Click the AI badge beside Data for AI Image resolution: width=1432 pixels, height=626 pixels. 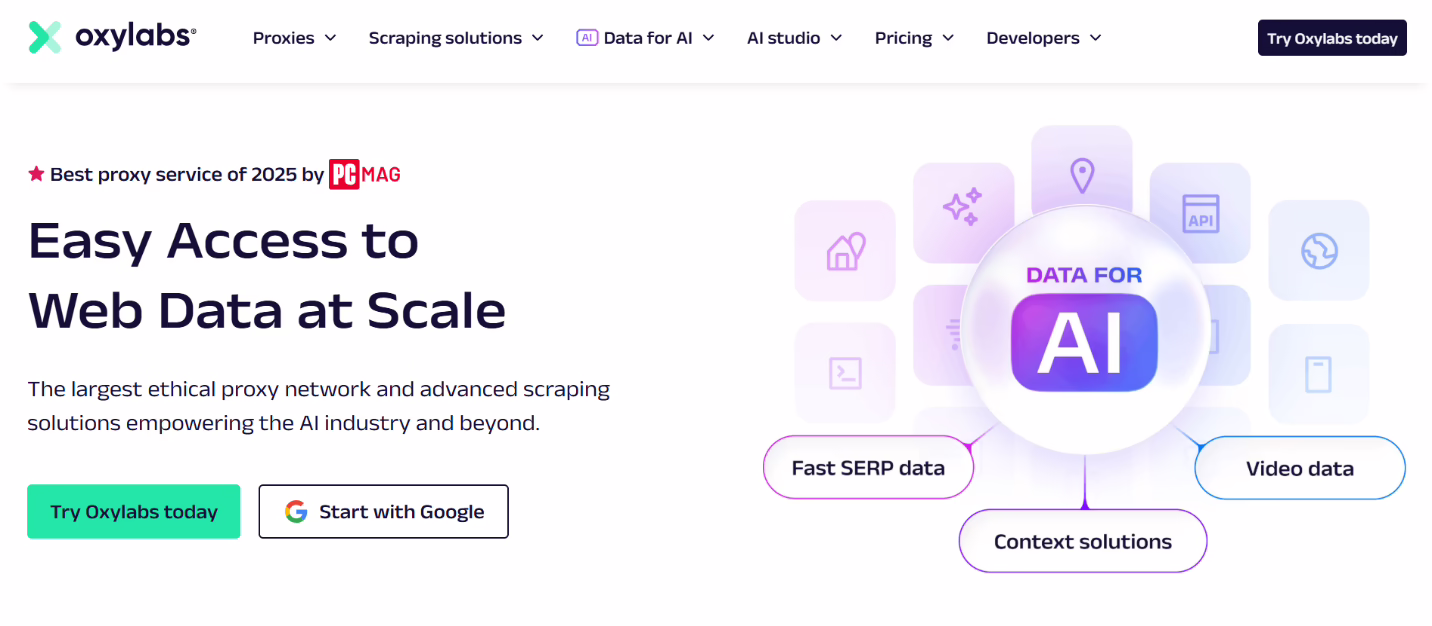tap(586, 37)
